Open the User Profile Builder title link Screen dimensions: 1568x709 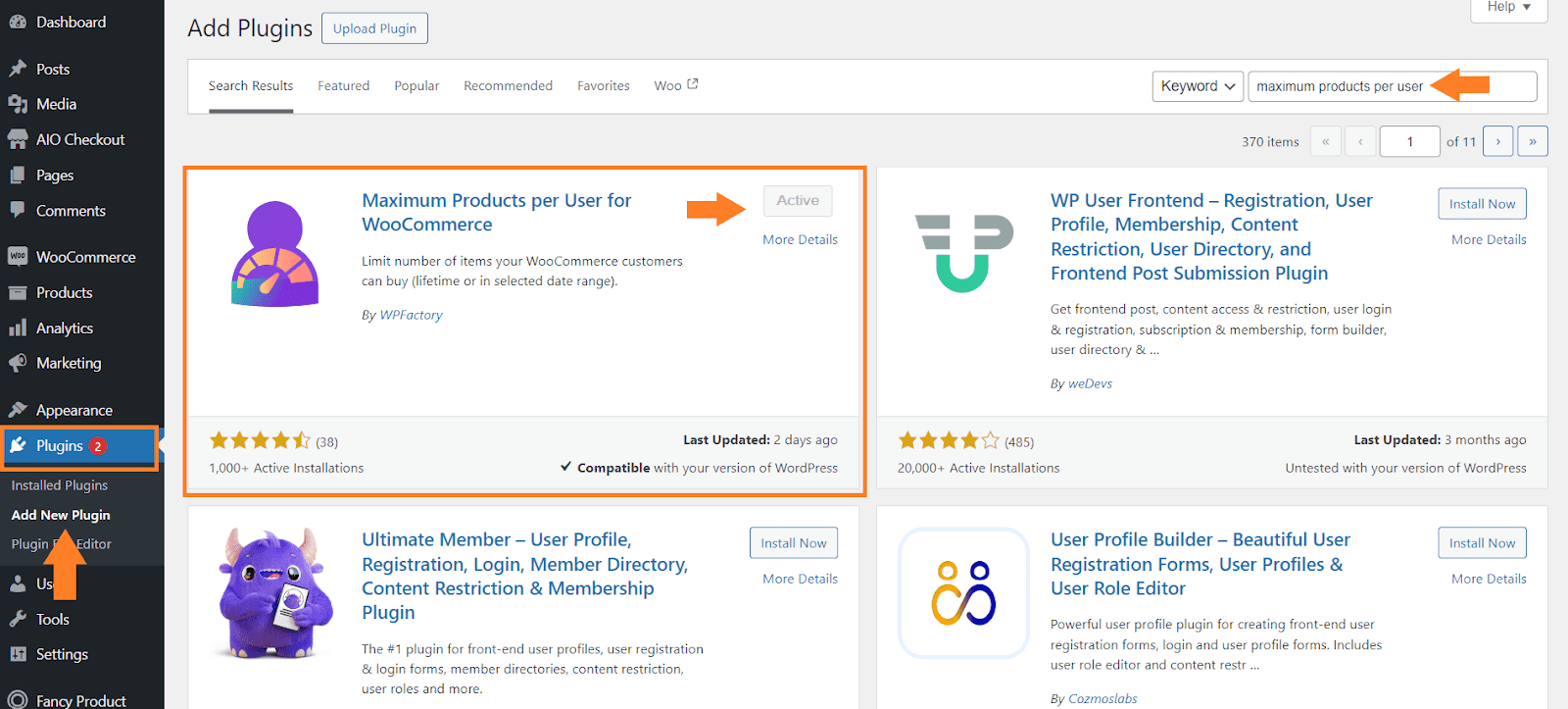1200,564
